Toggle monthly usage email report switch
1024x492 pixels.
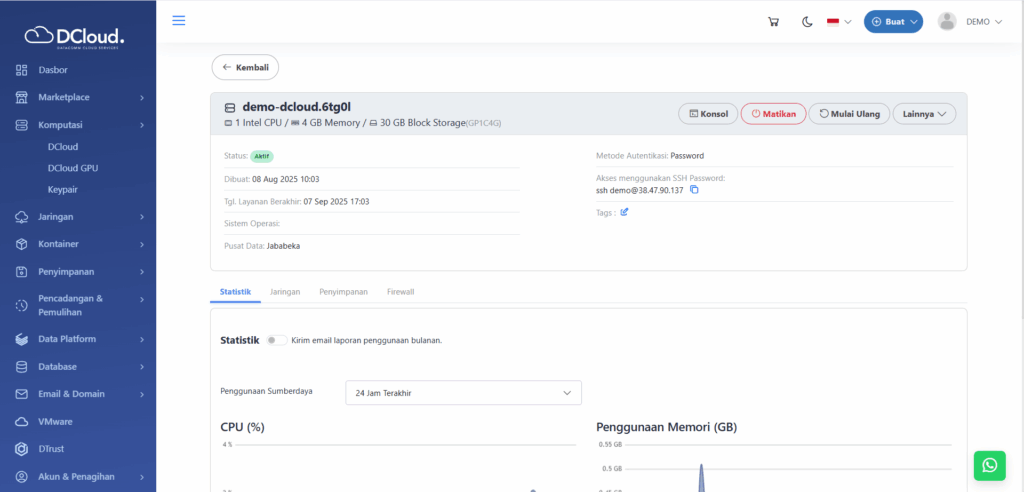pos(276,340)
